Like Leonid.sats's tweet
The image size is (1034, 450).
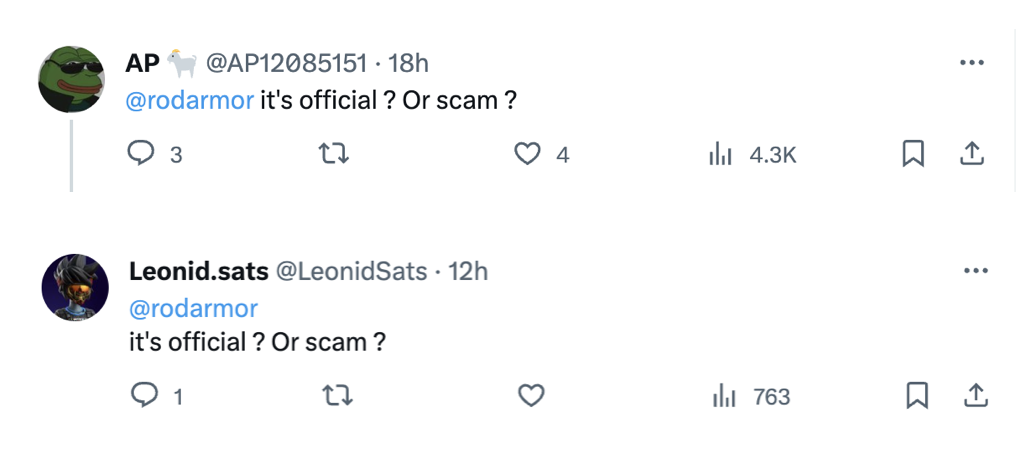(530, 396)
